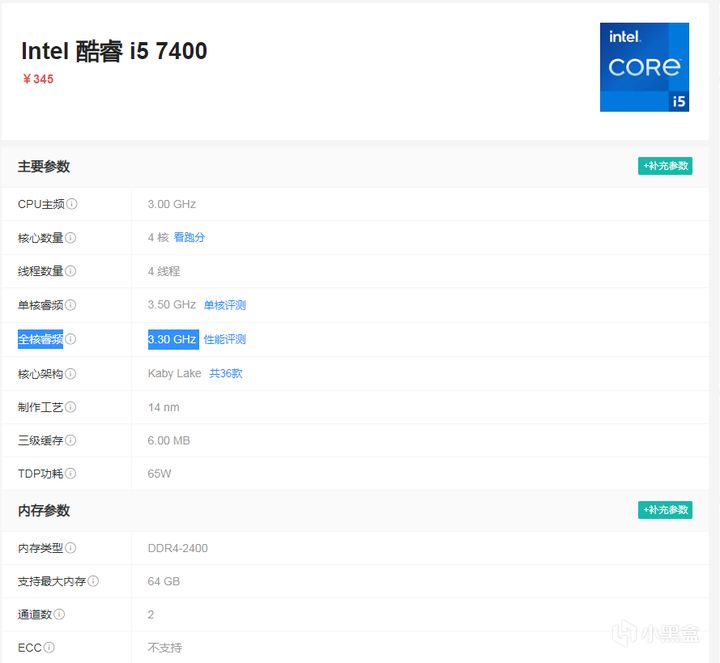The width and height of the screenshot is (720, 663).
Task: Open the 看跑分 link
Action: [x=189, y=237]
